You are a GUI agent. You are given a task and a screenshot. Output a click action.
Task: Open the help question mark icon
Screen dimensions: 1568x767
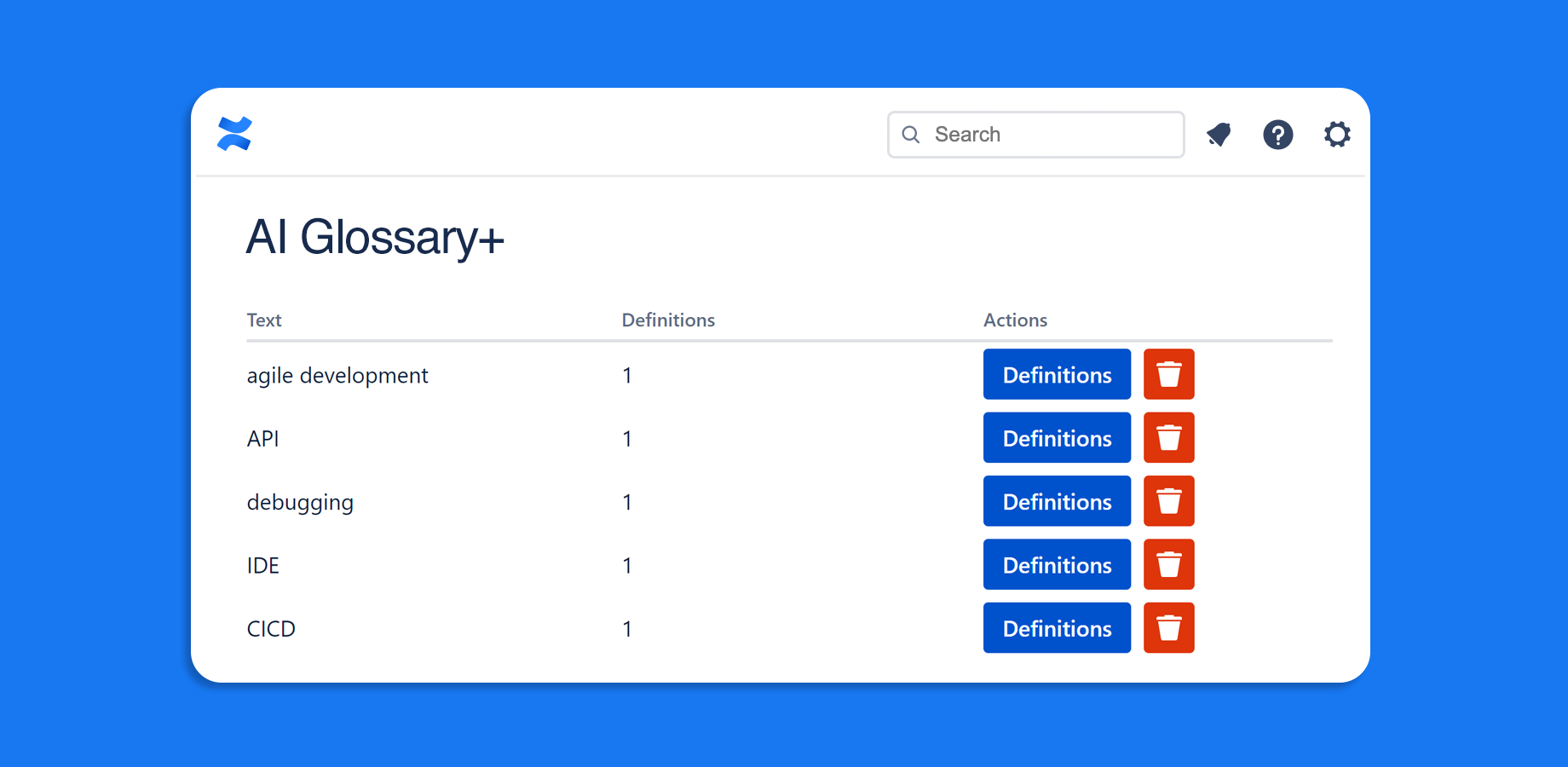coord(1277,135)
